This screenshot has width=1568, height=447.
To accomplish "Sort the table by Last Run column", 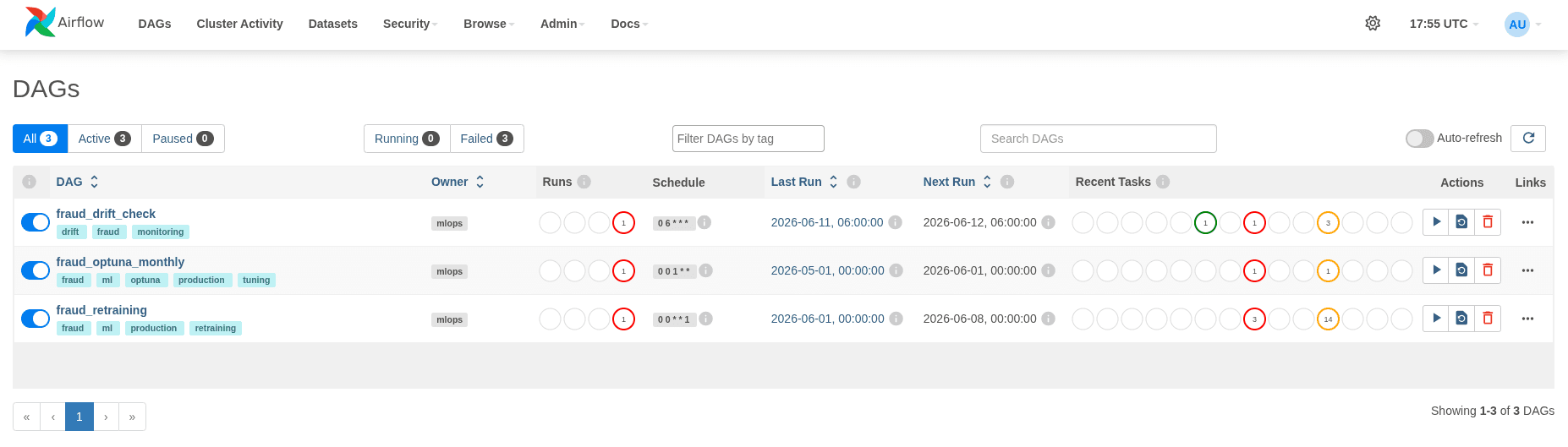I will pos(804,182).
